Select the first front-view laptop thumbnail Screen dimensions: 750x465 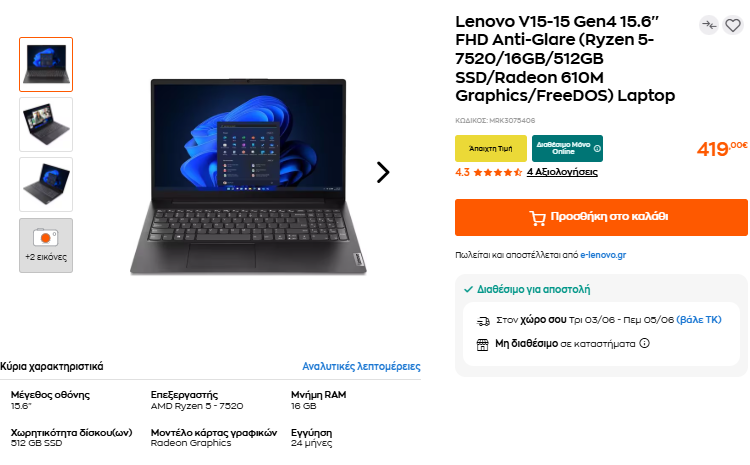[46, 64]
